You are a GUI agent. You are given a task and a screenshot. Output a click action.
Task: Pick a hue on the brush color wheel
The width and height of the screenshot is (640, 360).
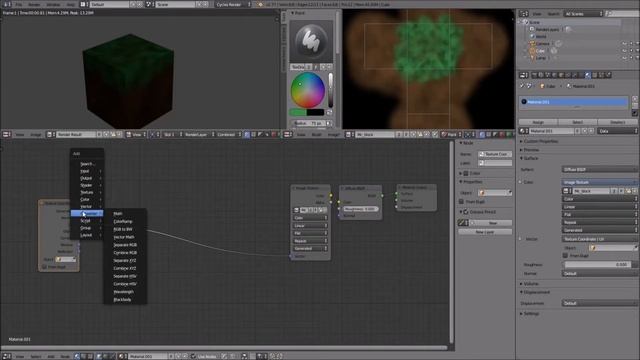307,90
